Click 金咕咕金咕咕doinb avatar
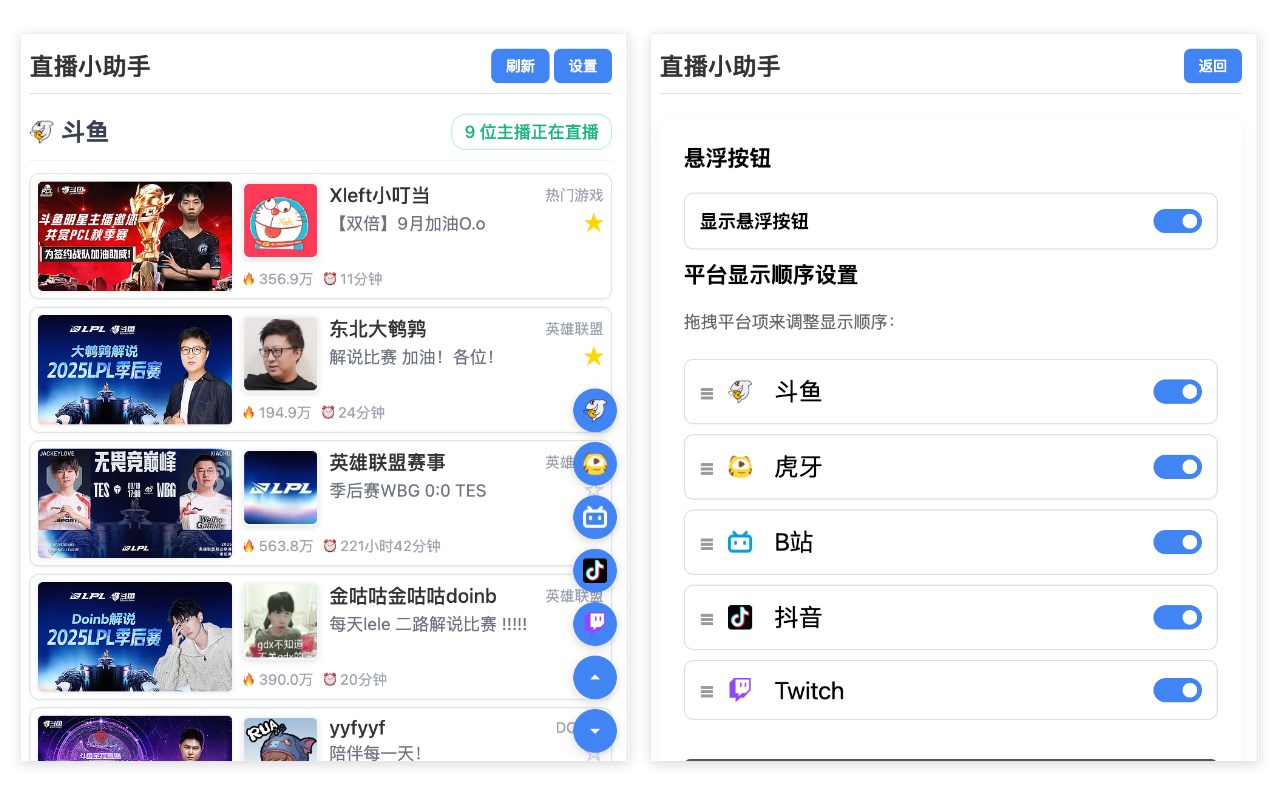Image resolution: width=1280 pixels, height=800 pixels. tap(280, 620)
